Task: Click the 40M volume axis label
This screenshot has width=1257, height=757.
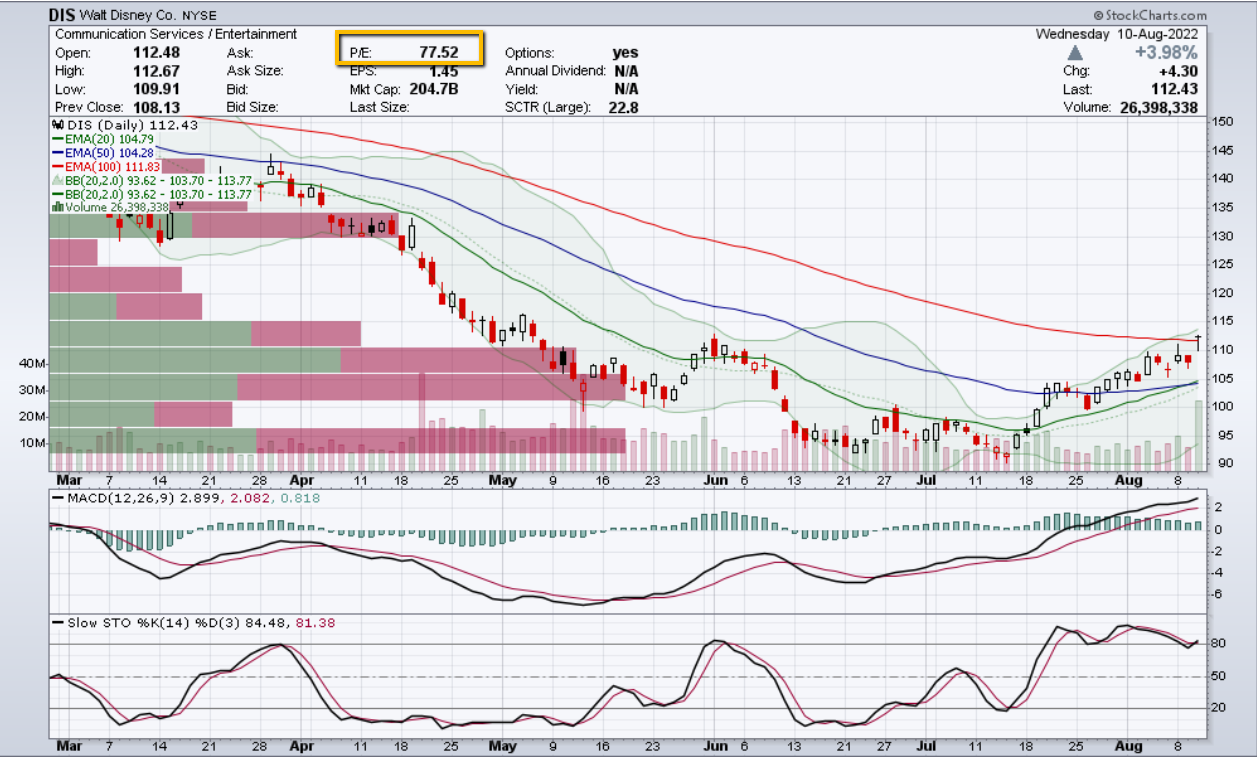Action: (x=32, y=364)
